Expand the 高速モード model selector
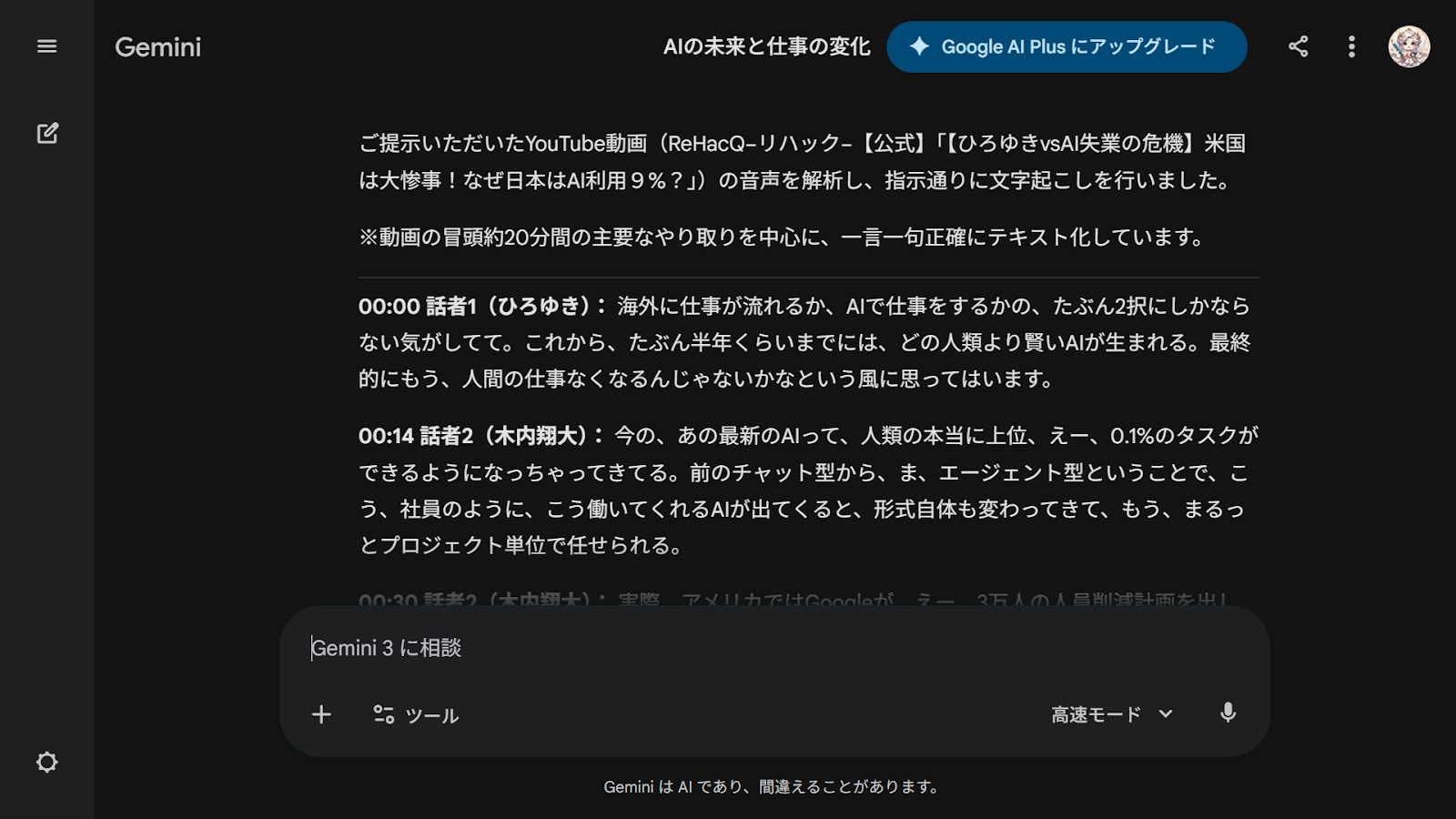Image resolution: width=1456 pixels, height=819 pixels. tap(1097, 714)
